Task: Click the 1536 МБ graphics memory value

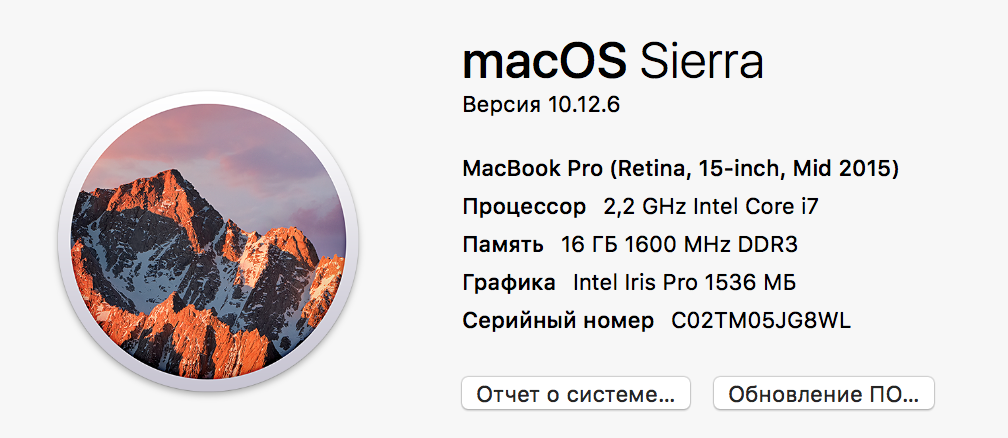Action: click(x=762, y=283)
